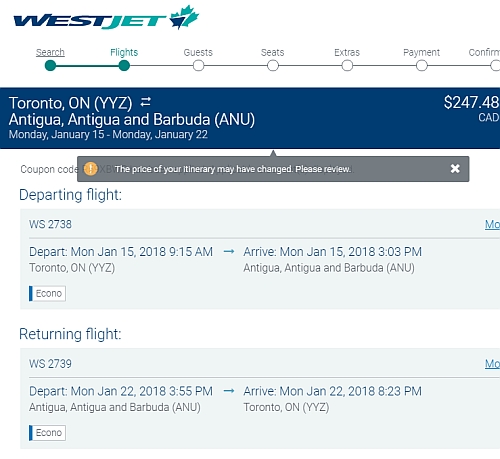The width and height of the screenshot is (500, 459).
Task: Select the Flights step label
Action: (x=124, y=52)
